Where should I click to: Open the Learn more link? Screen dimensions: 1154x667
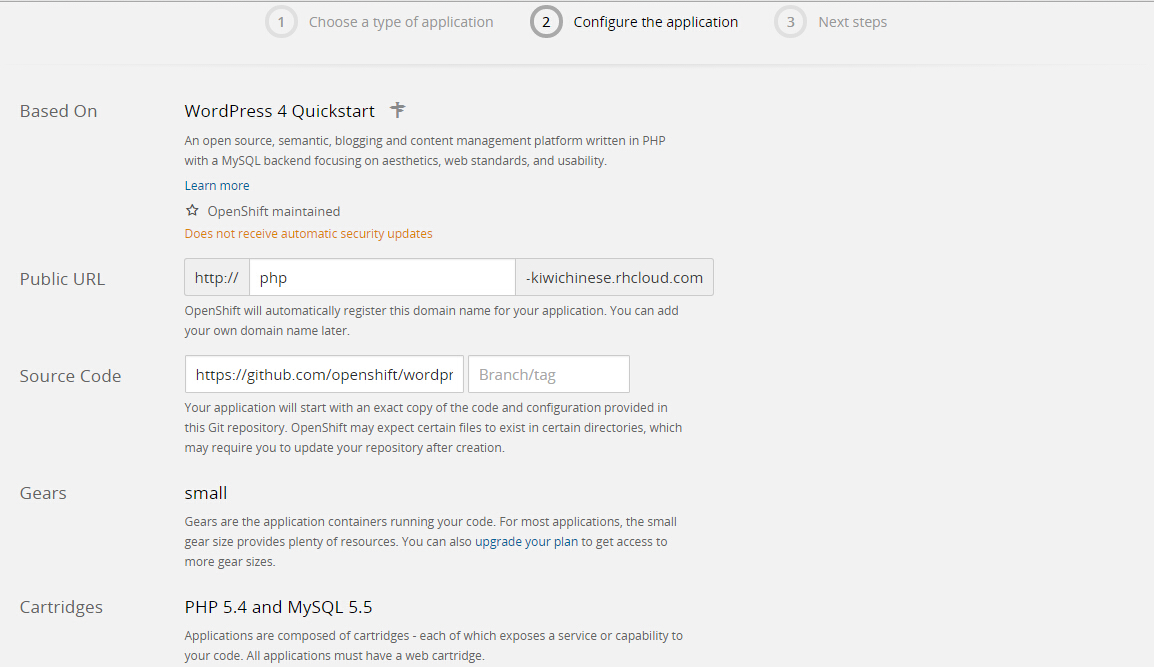[217, 186]
